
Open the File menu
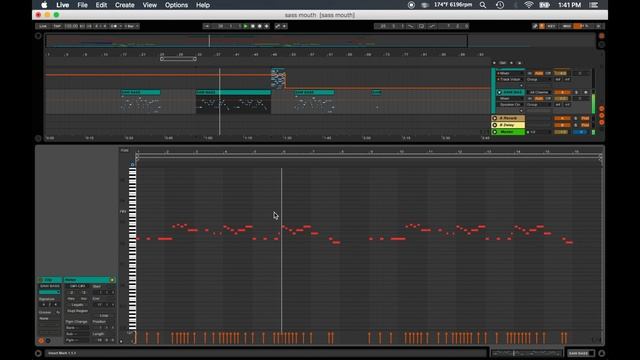click(82, 5)
